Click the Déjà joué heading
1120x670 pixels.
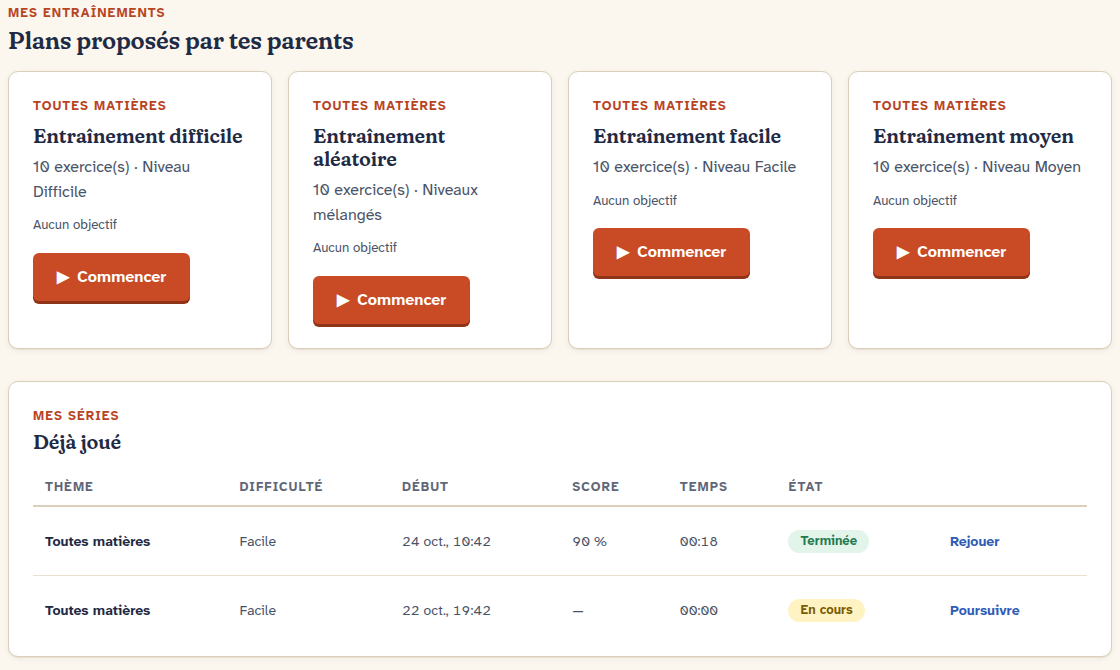(77, 443)
